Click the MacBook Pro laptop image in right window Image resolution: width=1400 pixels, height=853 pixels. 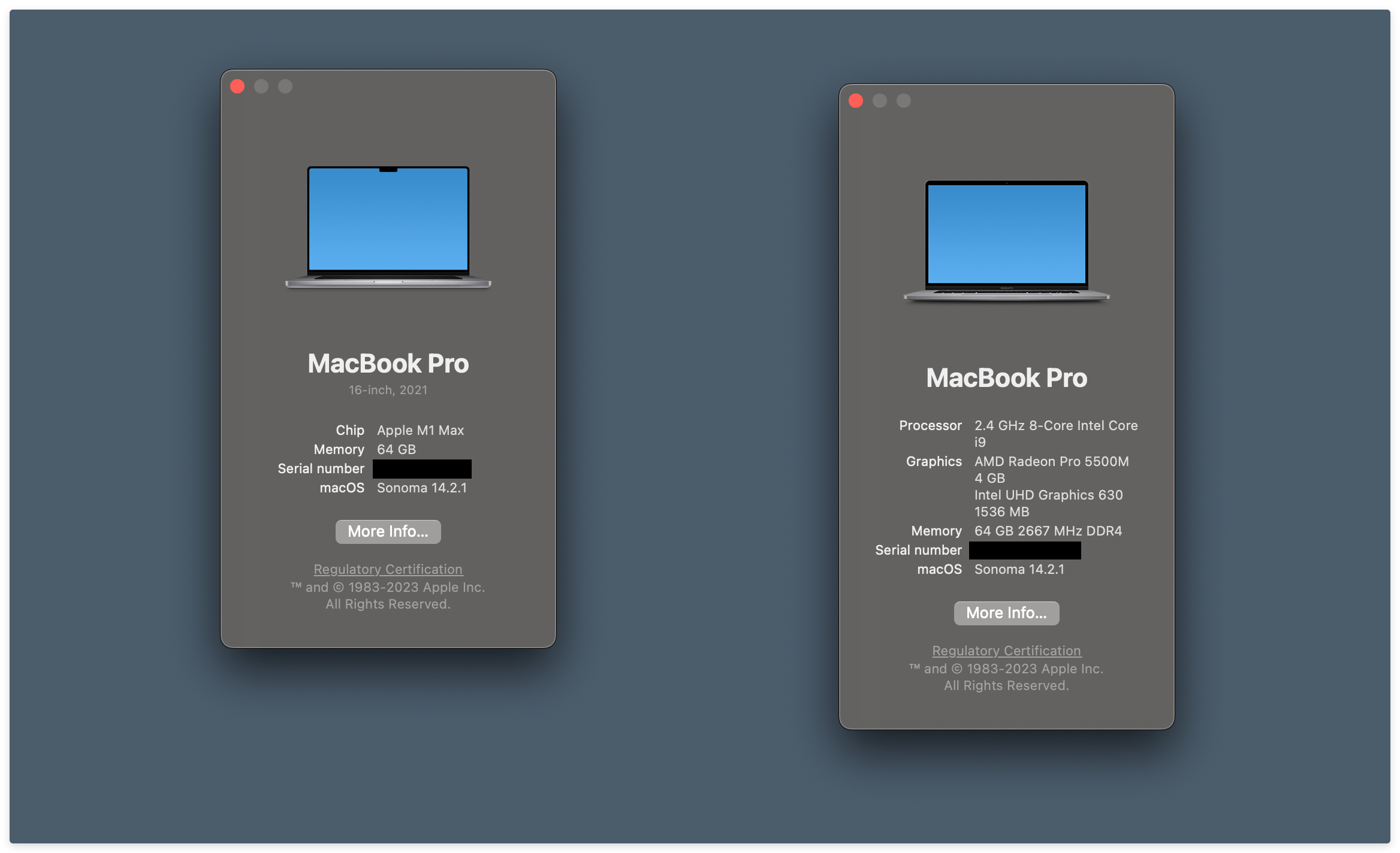[1007, 240]
